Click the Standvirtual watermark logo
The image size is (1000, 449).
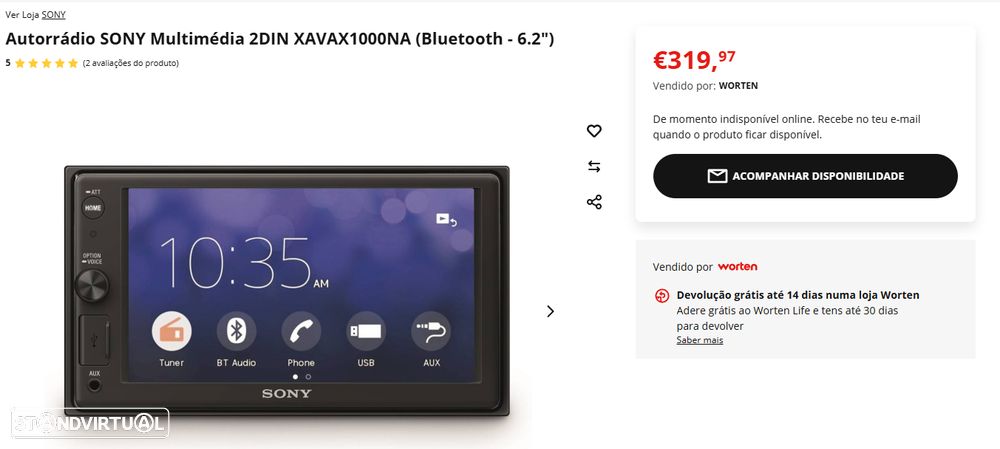coord(90,423)
